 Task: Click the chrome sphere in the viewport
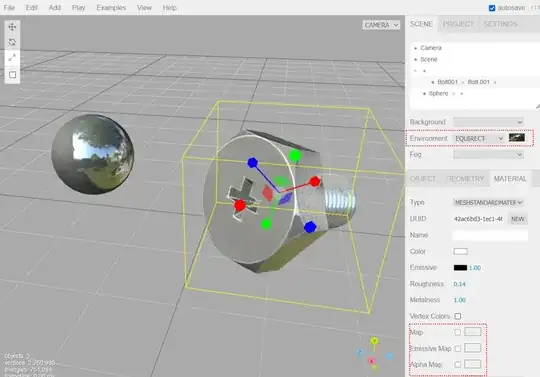tap(93, 154)
